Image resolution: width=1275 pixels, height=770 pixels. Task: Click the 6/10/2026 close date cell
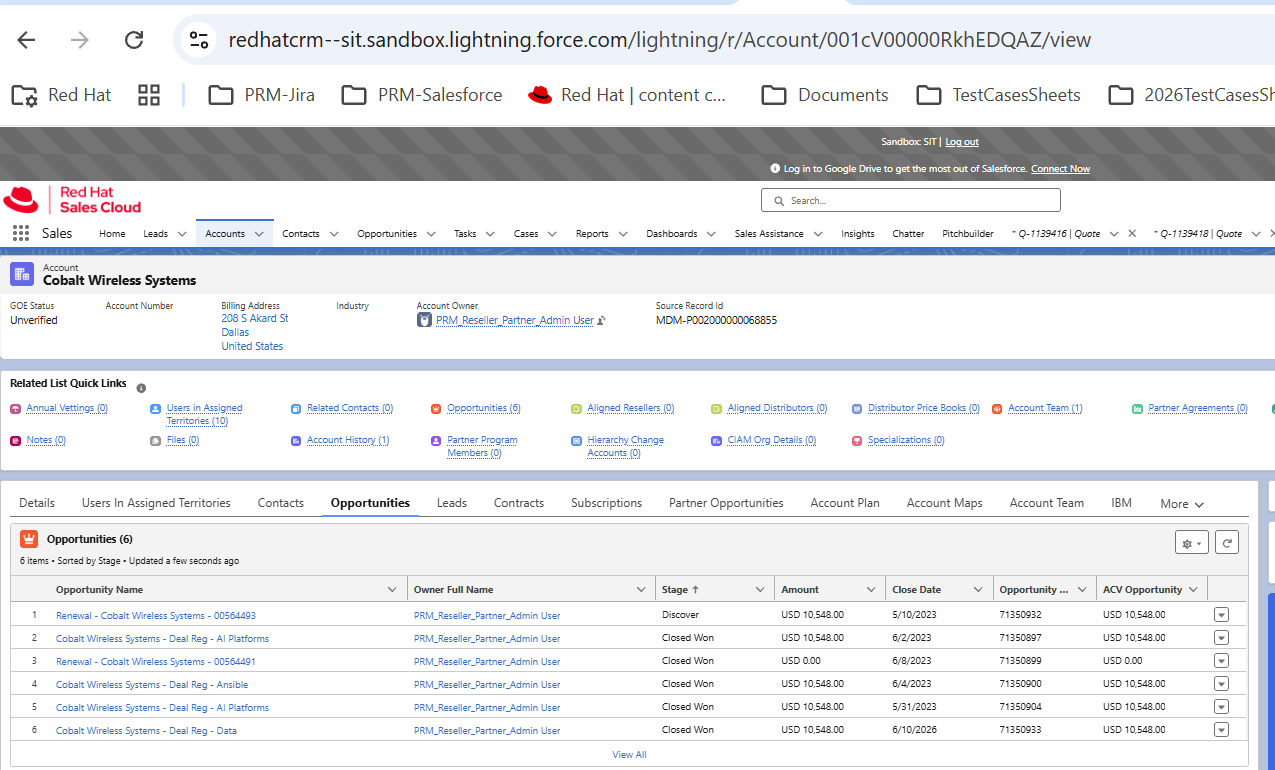point(916,731)
